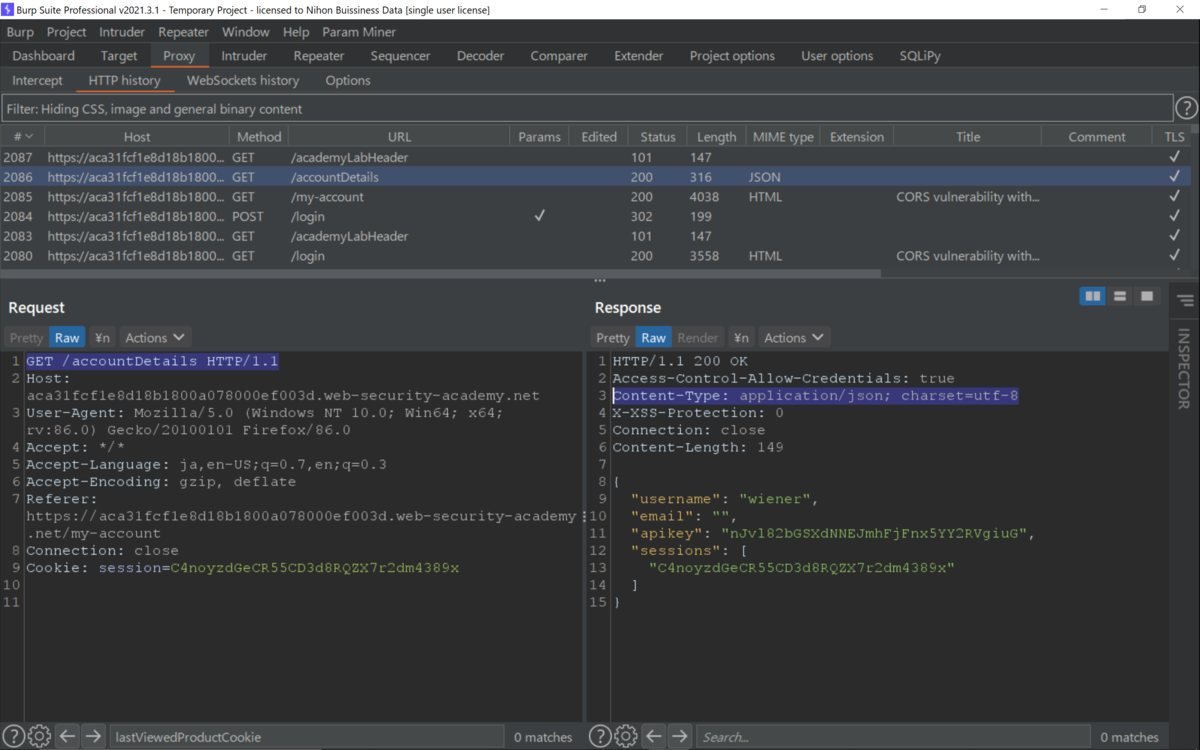This screenshot has height=750, width=1200.
Task: Go to previous match in response search
Action: [x=654, y=737]
